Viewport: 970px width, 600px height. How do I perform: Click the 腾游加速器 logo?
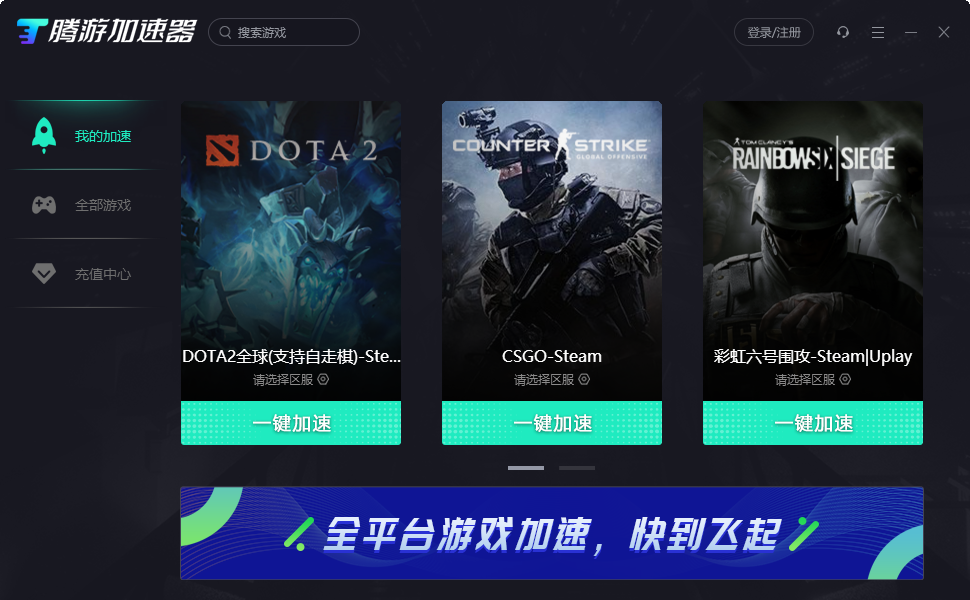106,31
